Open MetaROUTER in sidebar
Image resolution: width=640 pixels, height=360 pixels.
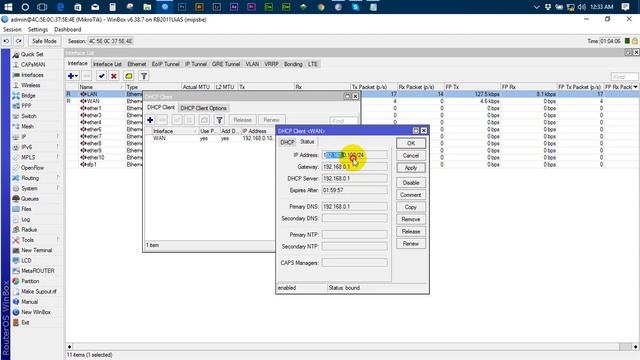[x=38, y=271]
